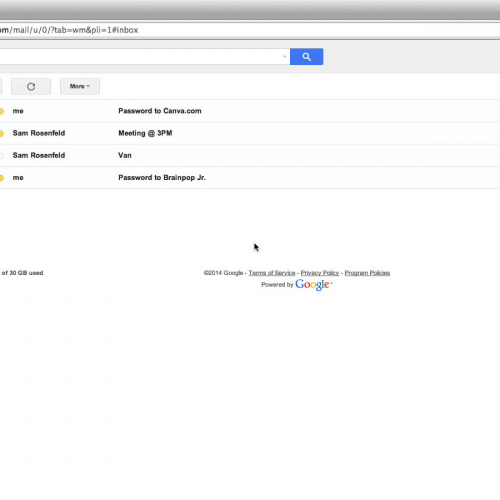The width and height of the screenshot is (500, 500).
Task: Open search options dropdown arrow
Action: coord(284,57)
